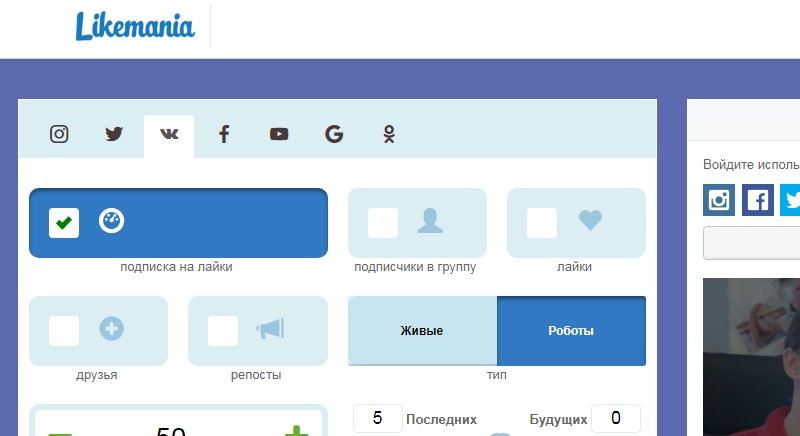Open the photo thumbnail on the right

pyautogui.click(x=752, y=357)
